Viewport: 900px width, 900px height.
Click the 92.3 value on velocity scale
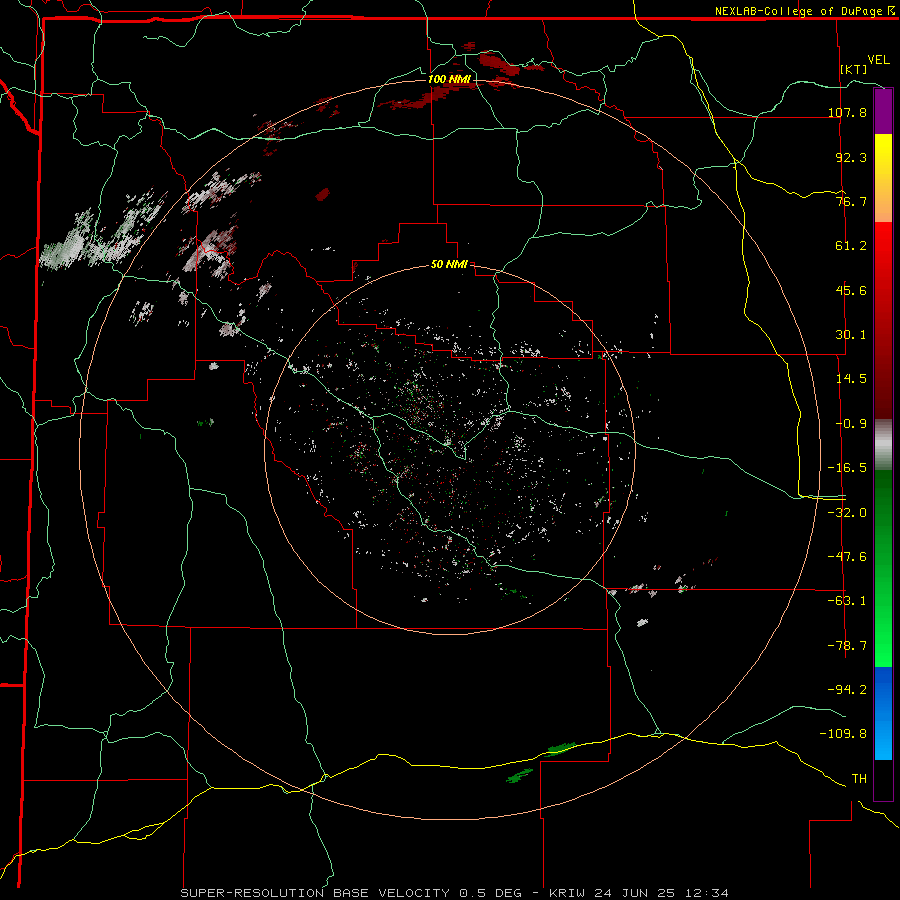tap(851, 157)
